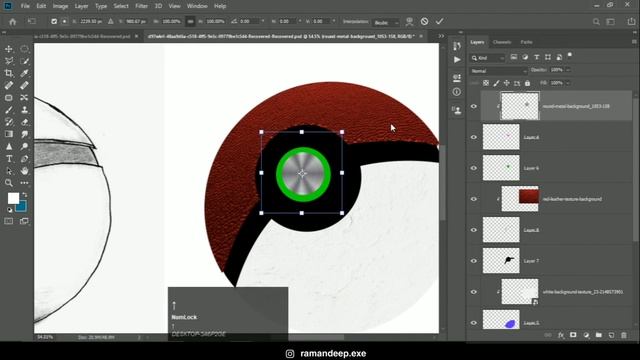Switch between free transform and warp modes
The image size is (640, 360).
[409, 21]
